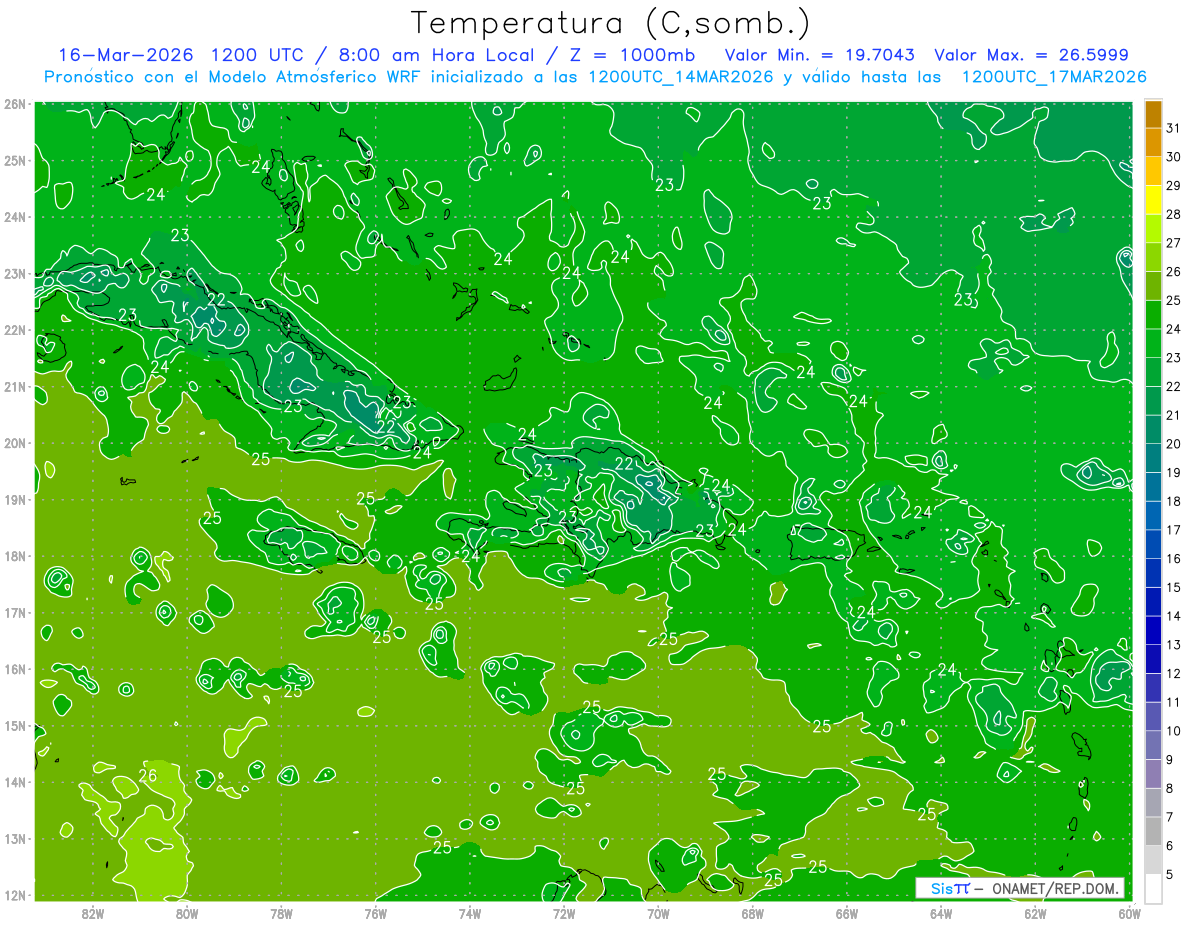1200x927 pixels.
Task: Click the '72W' longitude axis label
Action: [564, 913]
